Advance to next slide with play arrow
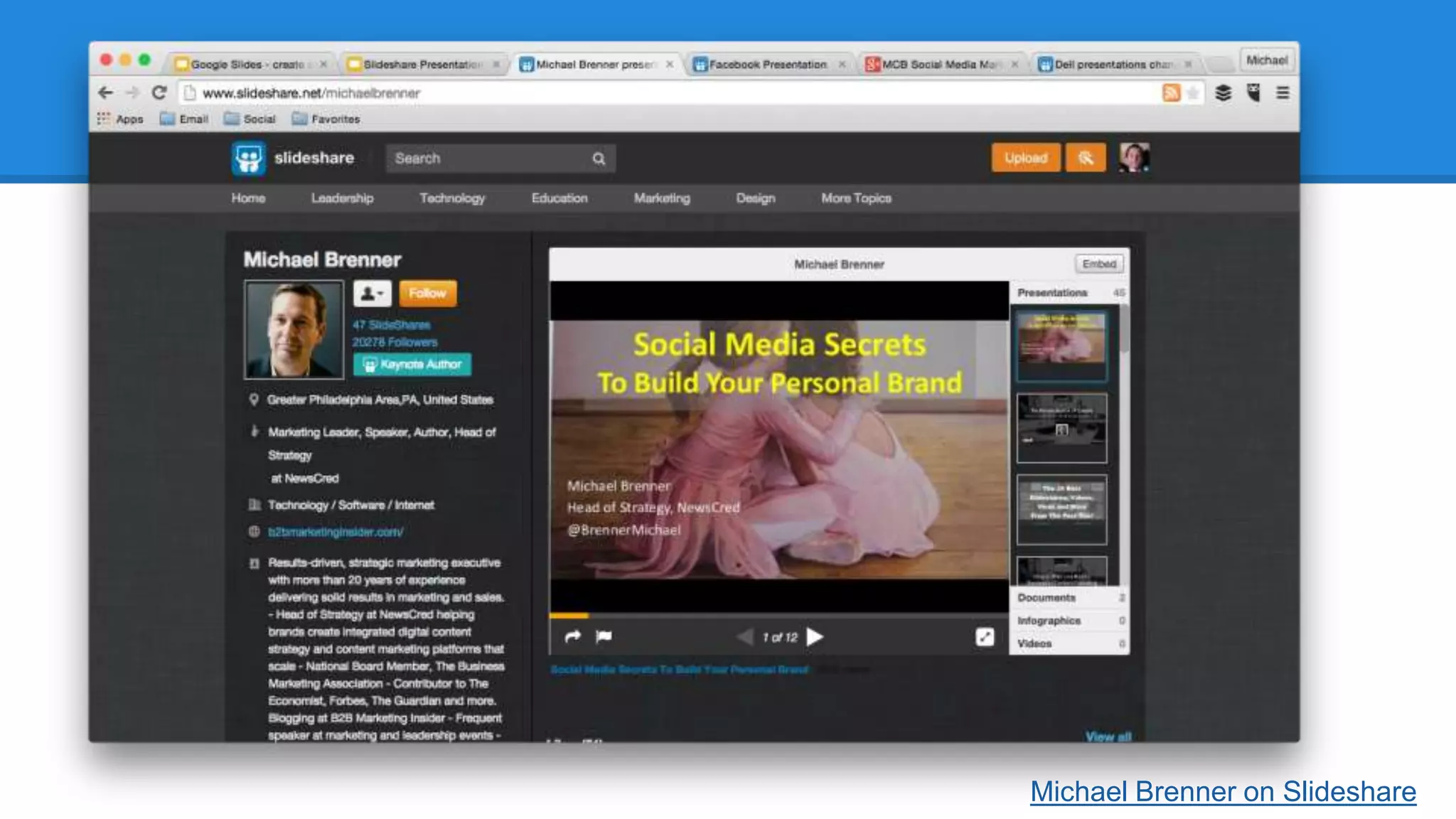The image size is (1456, 819). 815,637
